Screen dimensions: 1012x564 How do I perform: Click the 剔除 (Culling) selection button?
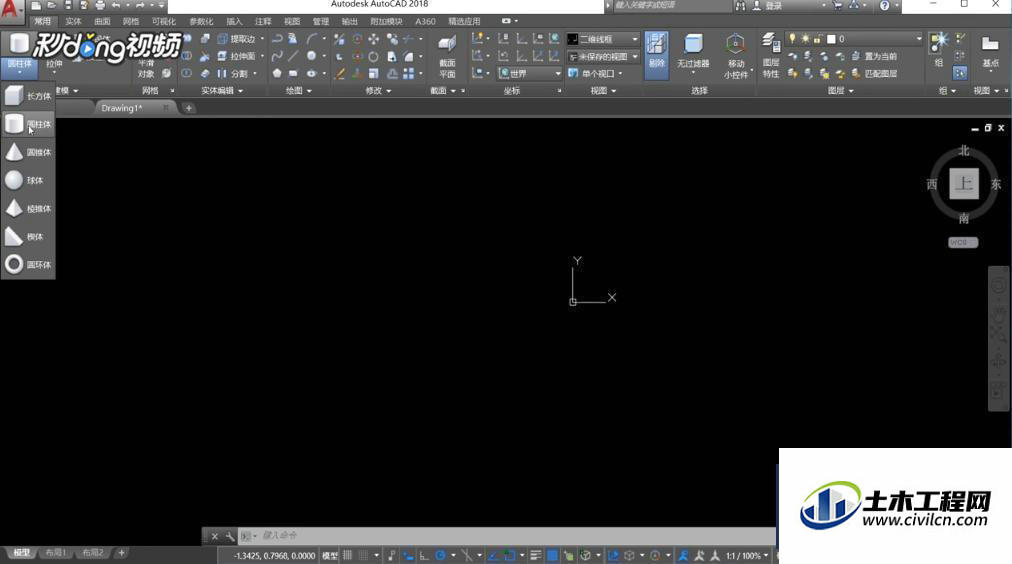point(656,54)
